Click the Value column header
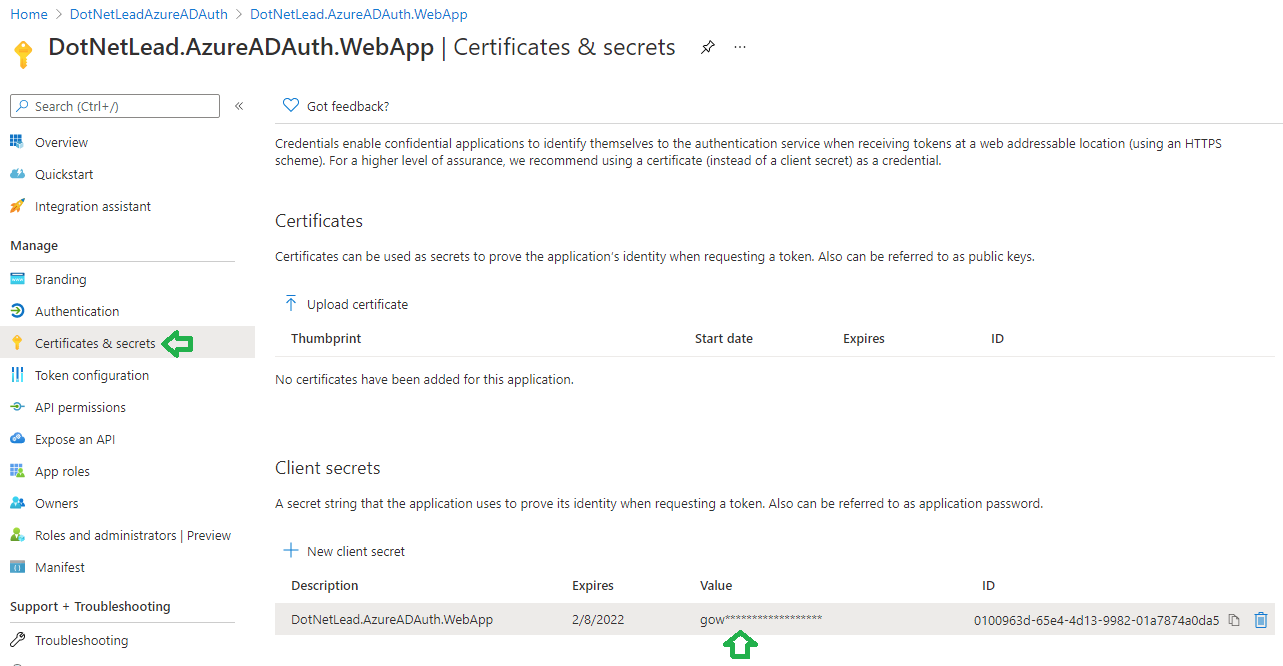 [x=716, y=586]
